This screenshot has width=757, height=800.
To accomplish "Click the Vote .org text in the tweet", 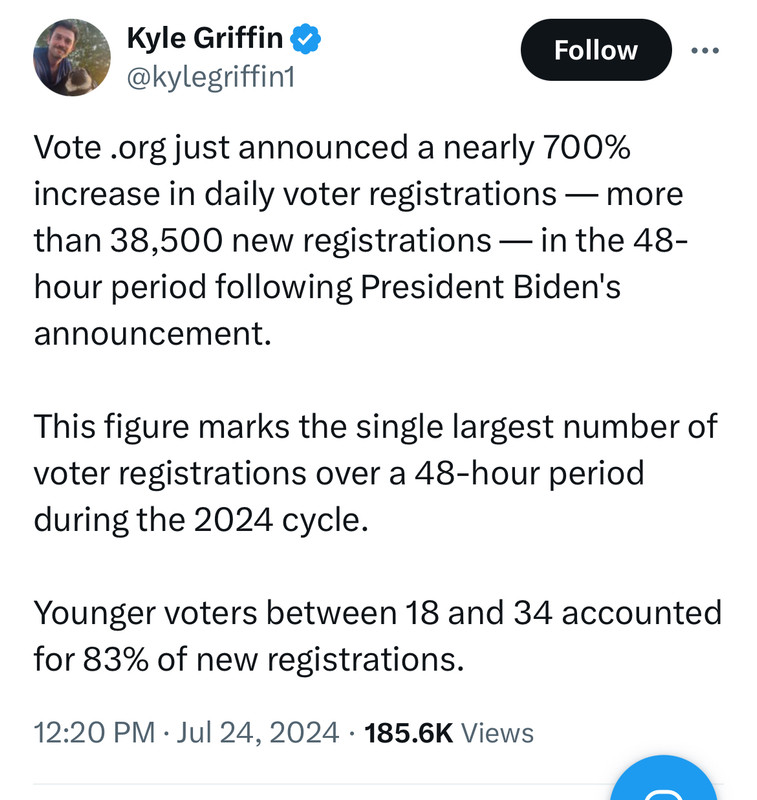I will [x=100, y=148].
